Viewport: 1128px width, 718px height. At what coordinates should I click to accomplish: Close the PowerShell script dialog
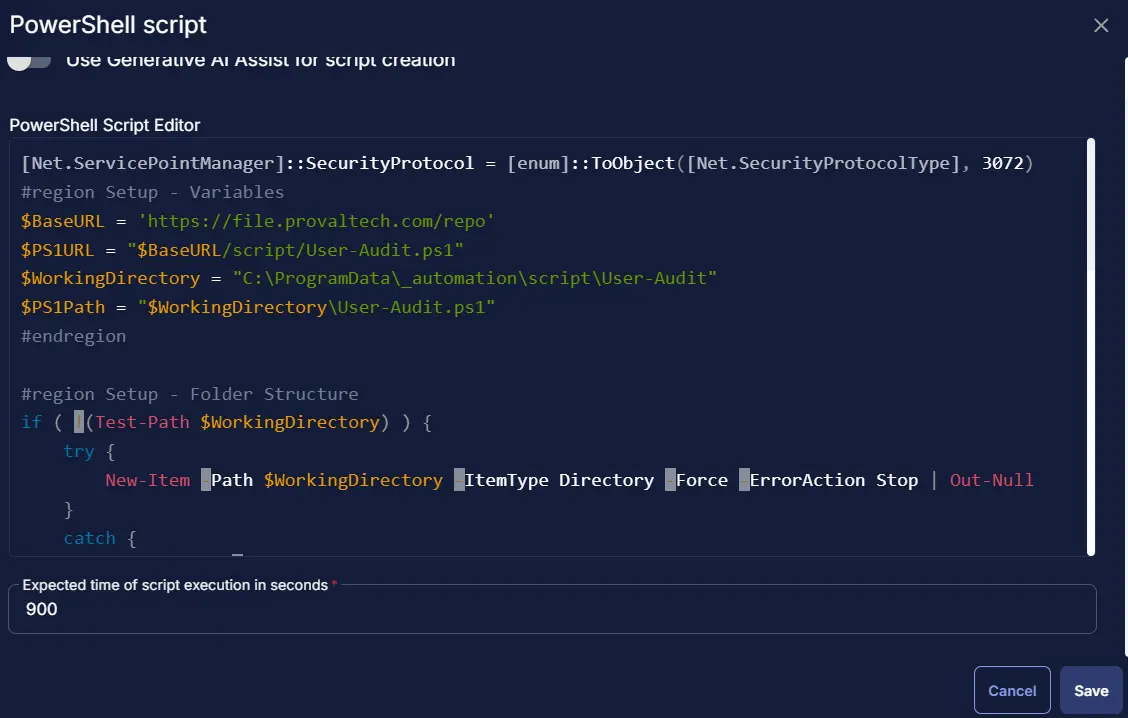[x=1101, y=26]
